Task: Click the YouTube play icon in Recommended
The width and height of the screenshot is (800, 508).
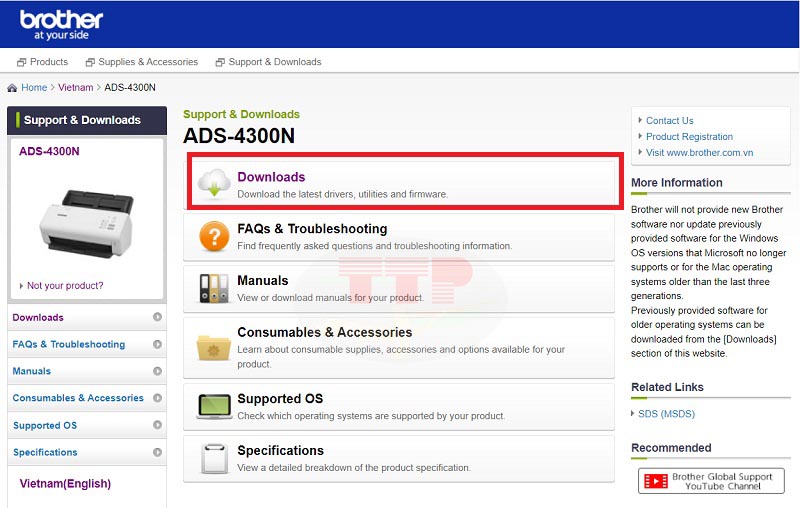Action: coord(656,481)
